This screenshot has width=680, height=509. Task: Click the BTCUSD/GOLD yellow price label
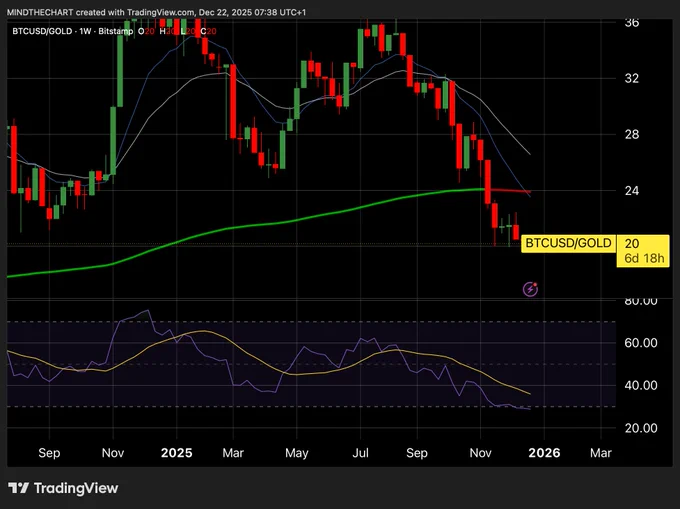coord(568,243)
